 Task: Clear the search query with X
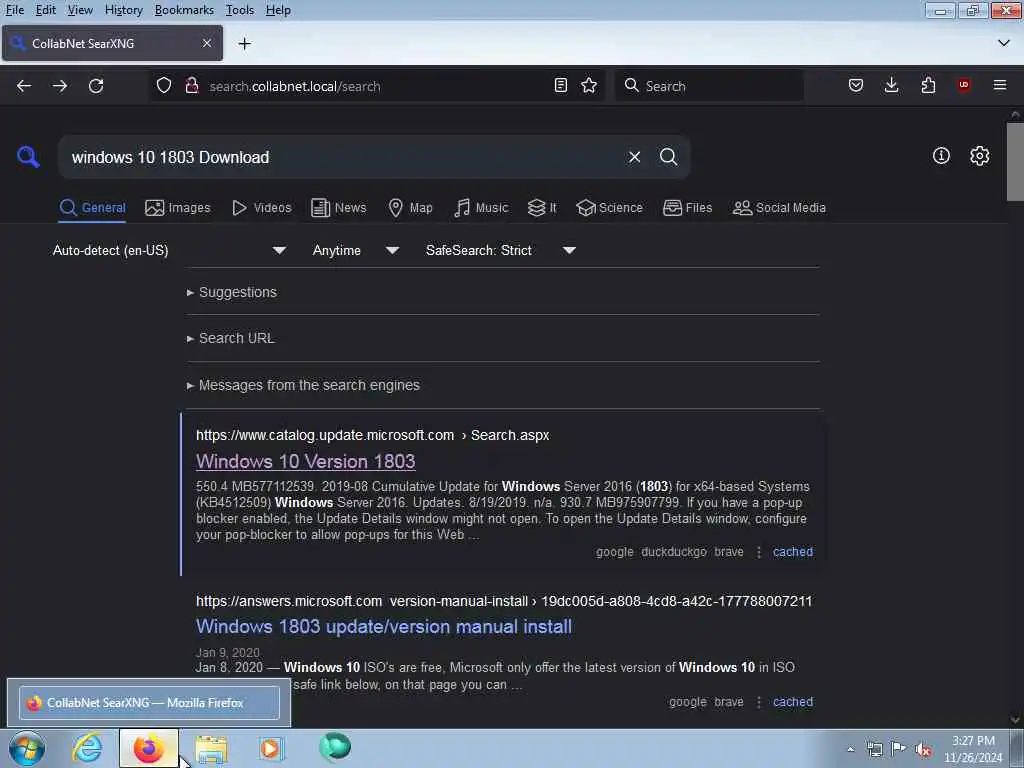(634, 157)
